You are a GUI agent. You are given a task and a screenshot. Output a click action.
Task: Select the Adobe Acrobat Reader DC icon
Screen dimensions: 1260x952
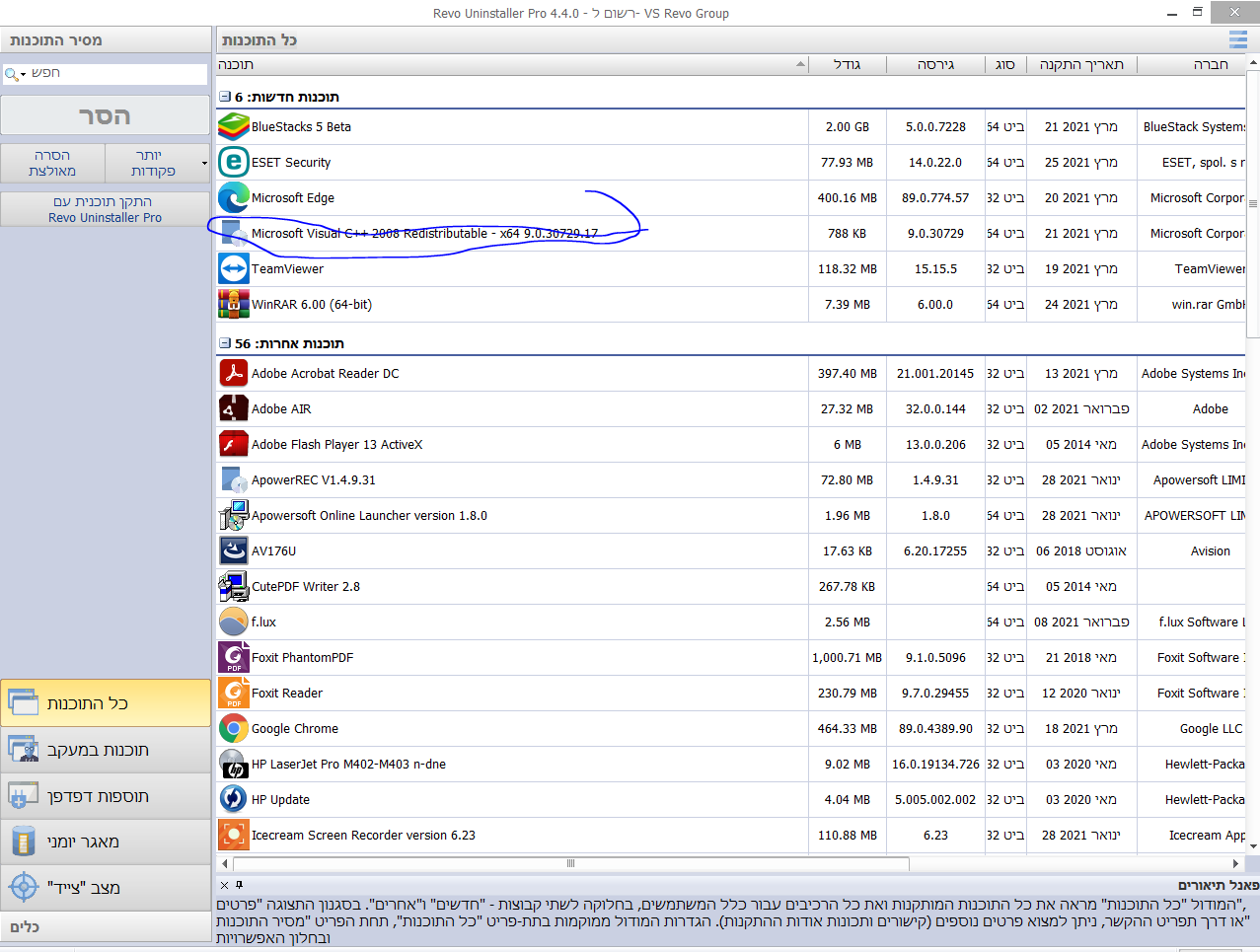point(234,373)
